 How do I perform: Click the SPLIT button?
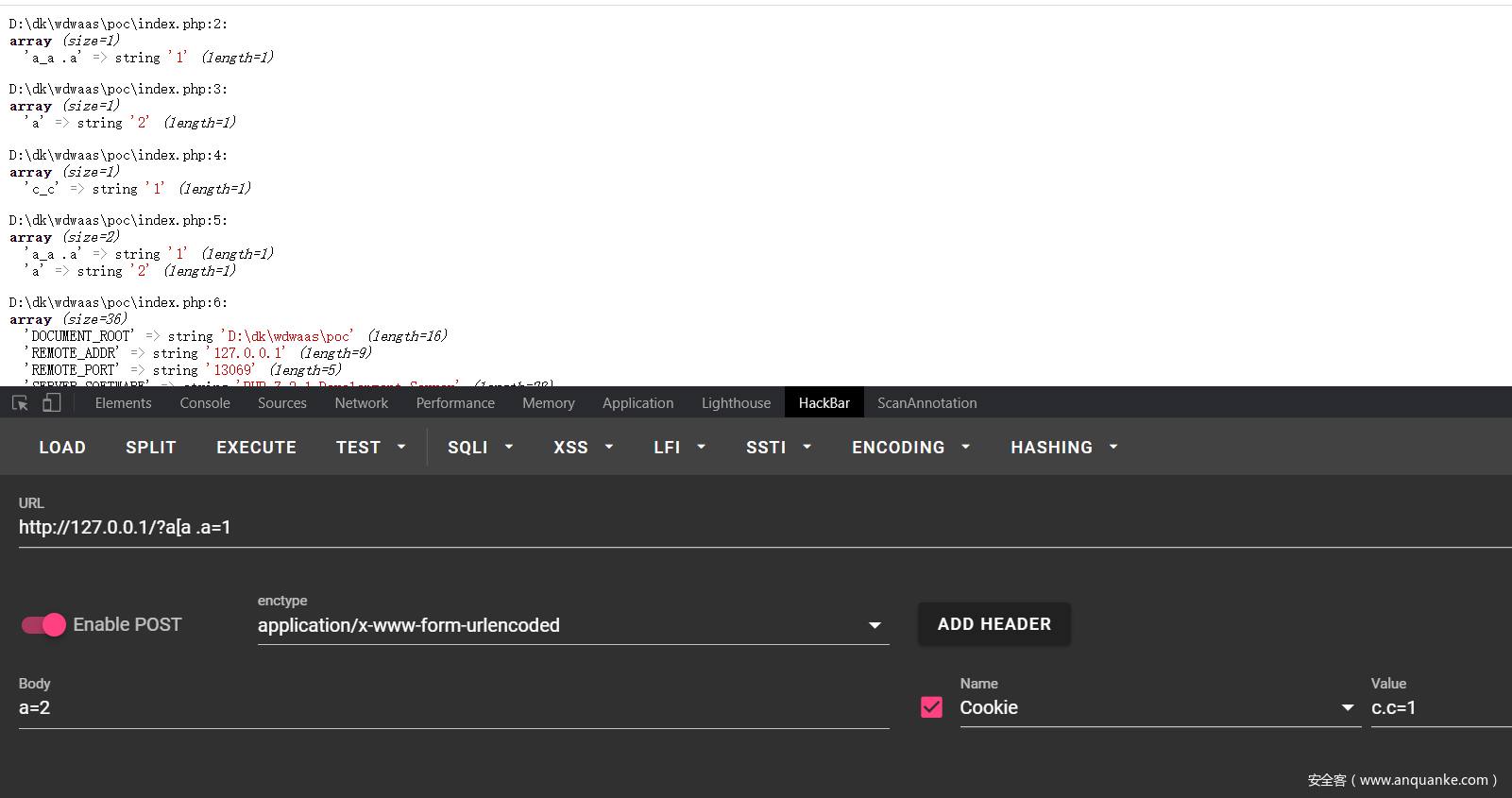[151, 448]
